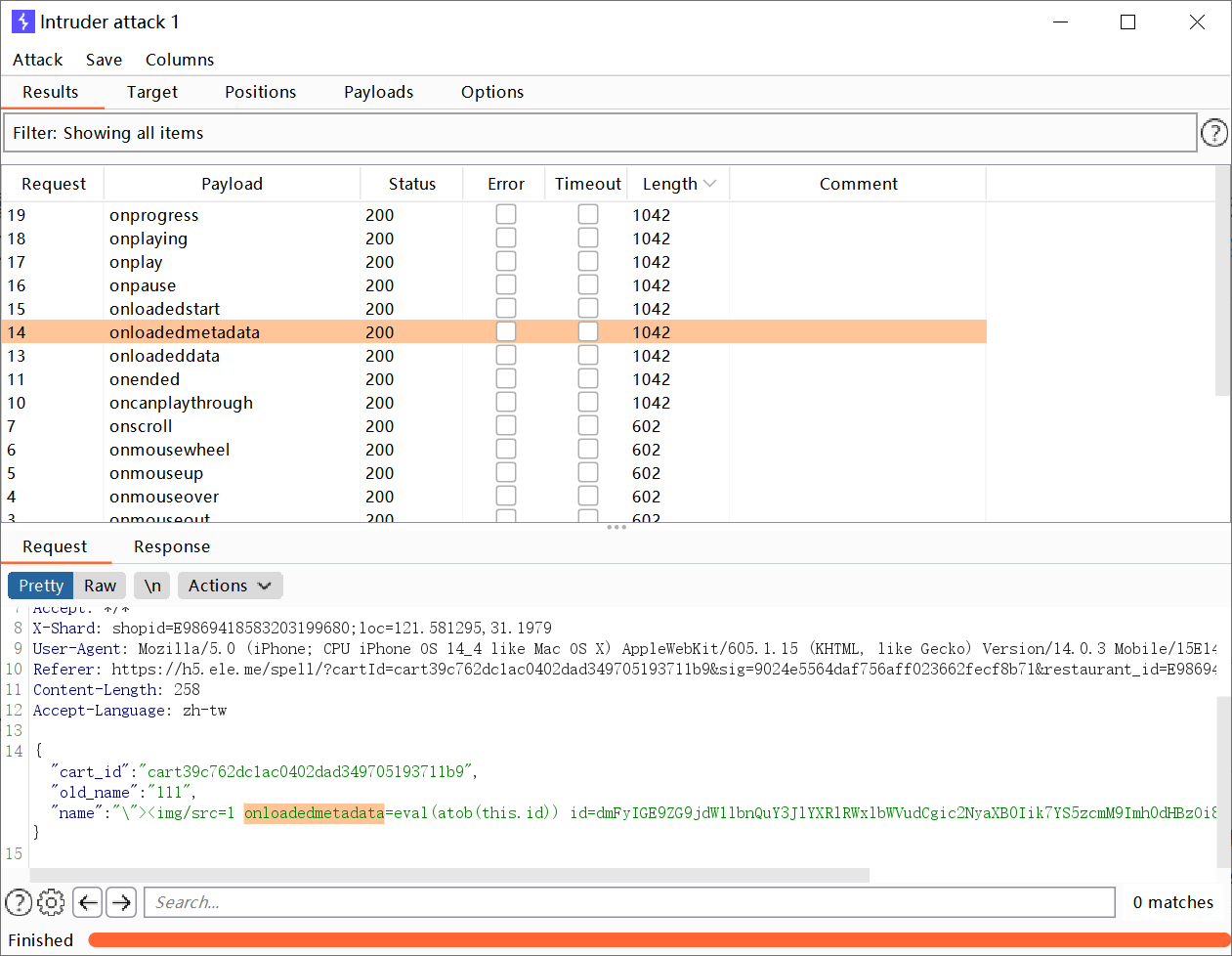Select the onpause result row
The image size is (1232, 956).
[493, 285]
